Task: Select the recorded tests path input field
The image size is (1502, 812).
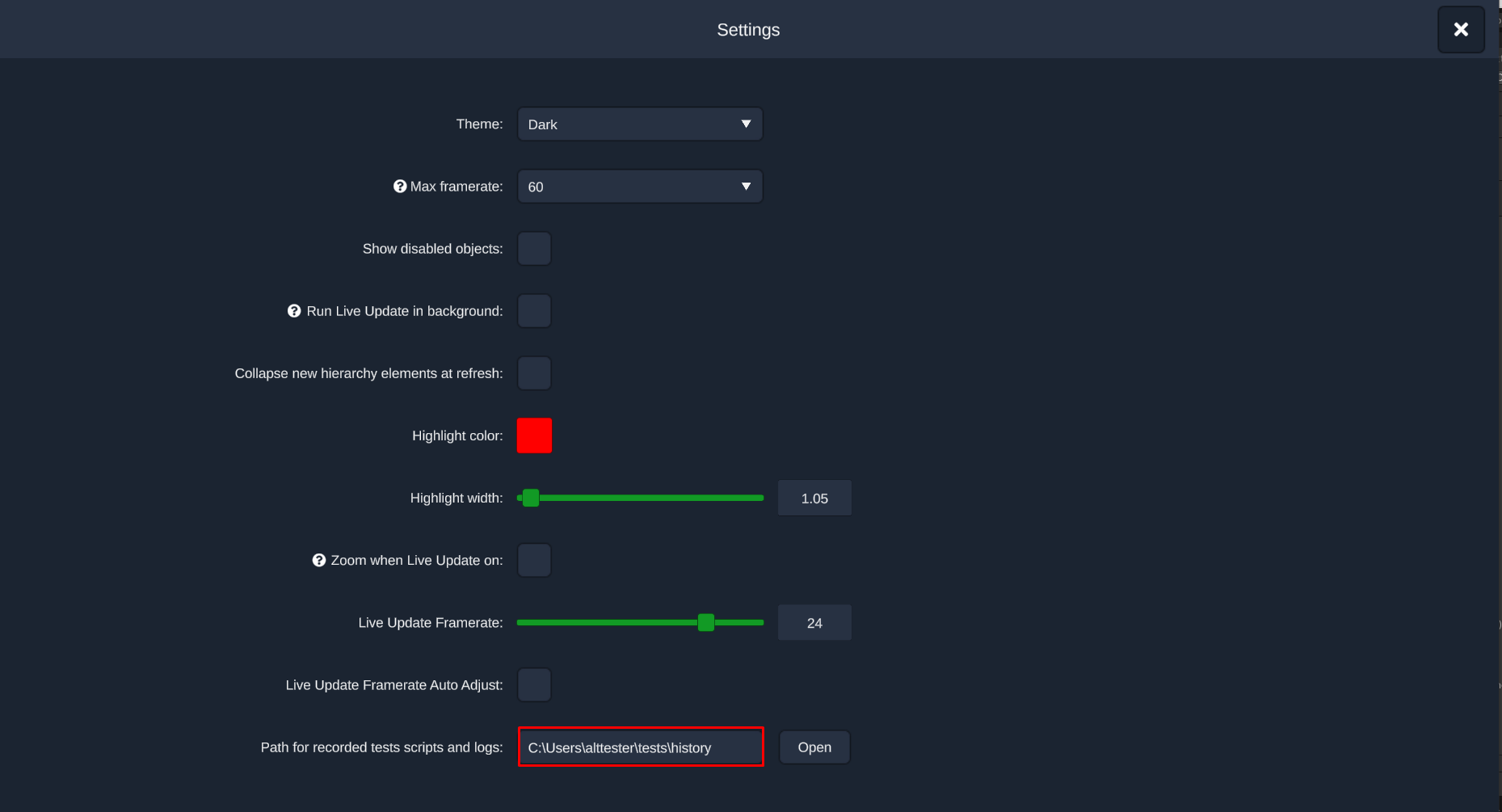Action: click(640, 747)
